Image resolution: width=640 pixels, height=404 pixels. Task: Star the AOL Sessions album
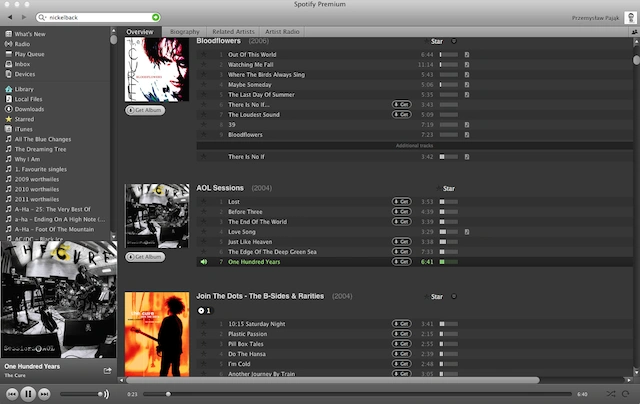445,189
